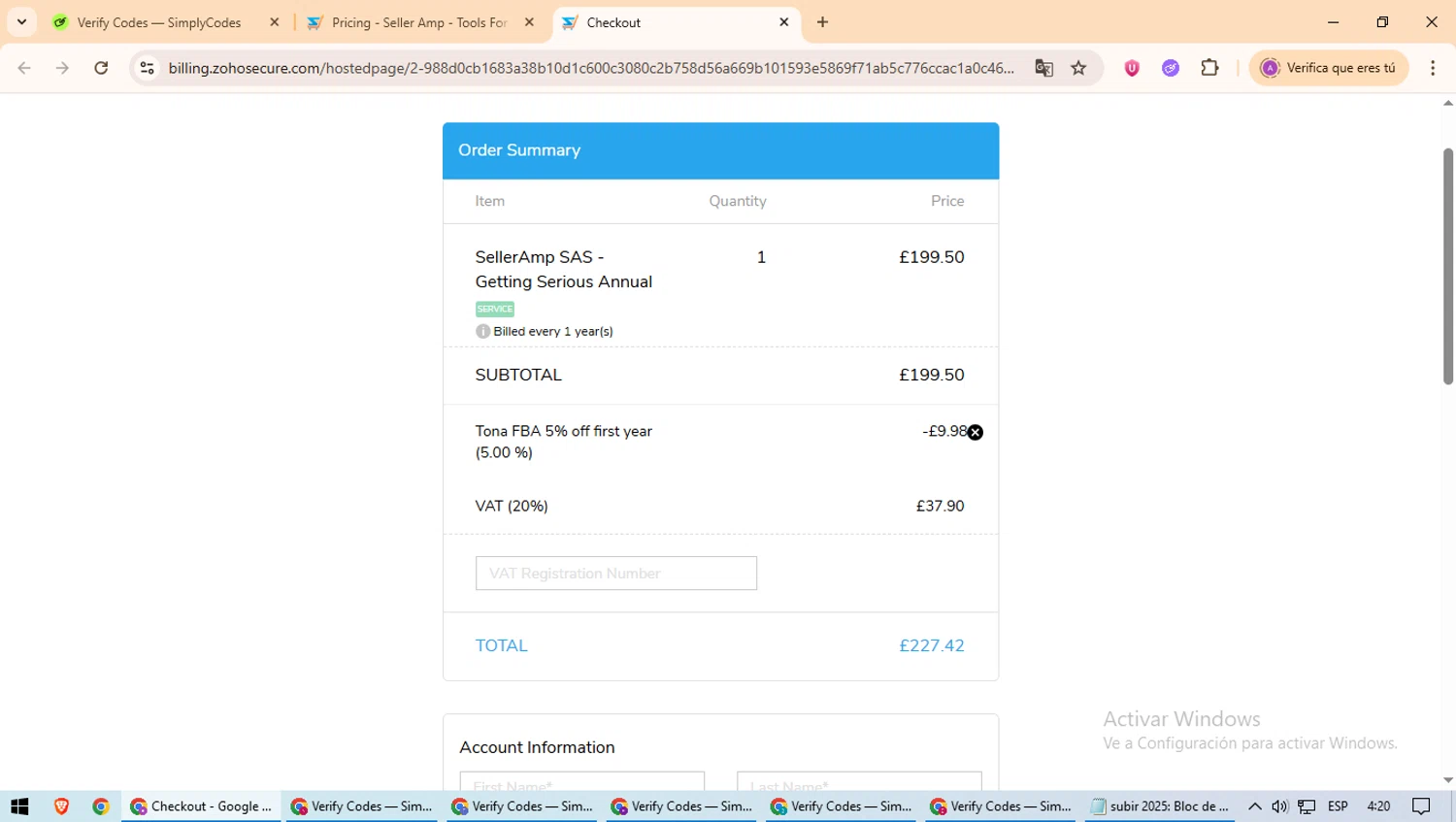Image resolution: width=1456 pixels, height=822 pixels.
Task: Close the Pricing - Seller Amp tab
Action: click(529, 22)
